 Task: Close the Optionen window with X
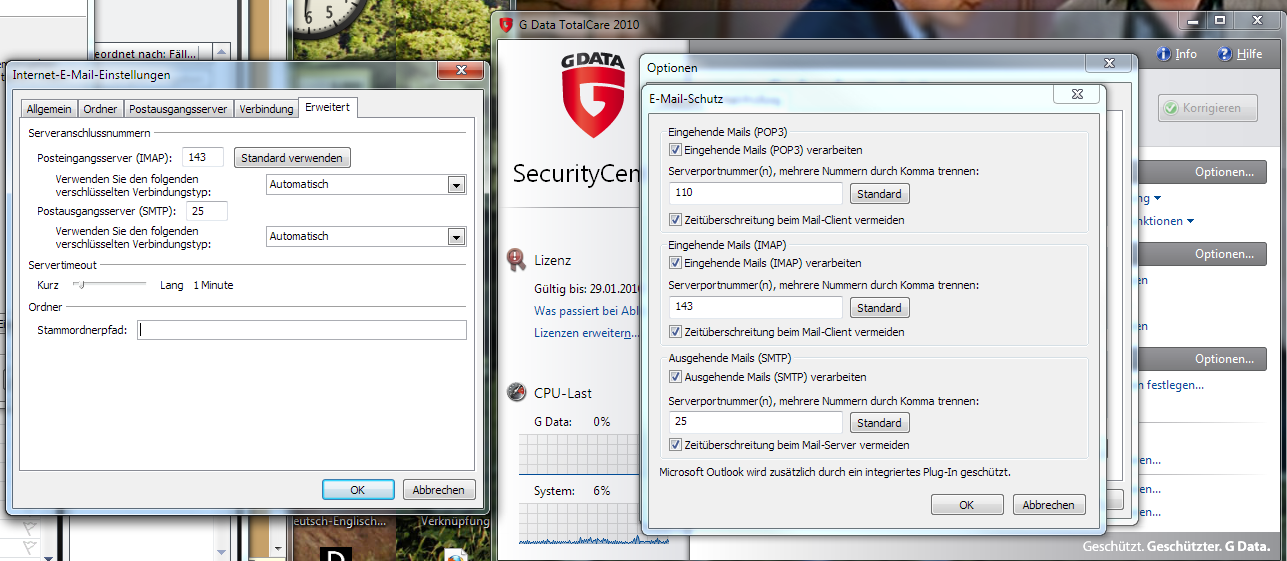pyautogui.click(x=1108, y=65)
